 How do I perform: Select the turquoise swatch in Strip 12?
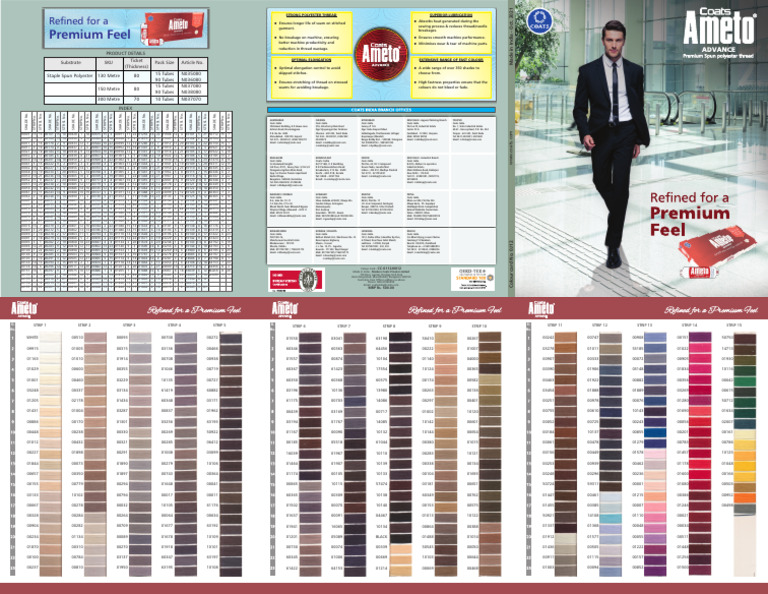pyautogui.click(x=610, y=517)
